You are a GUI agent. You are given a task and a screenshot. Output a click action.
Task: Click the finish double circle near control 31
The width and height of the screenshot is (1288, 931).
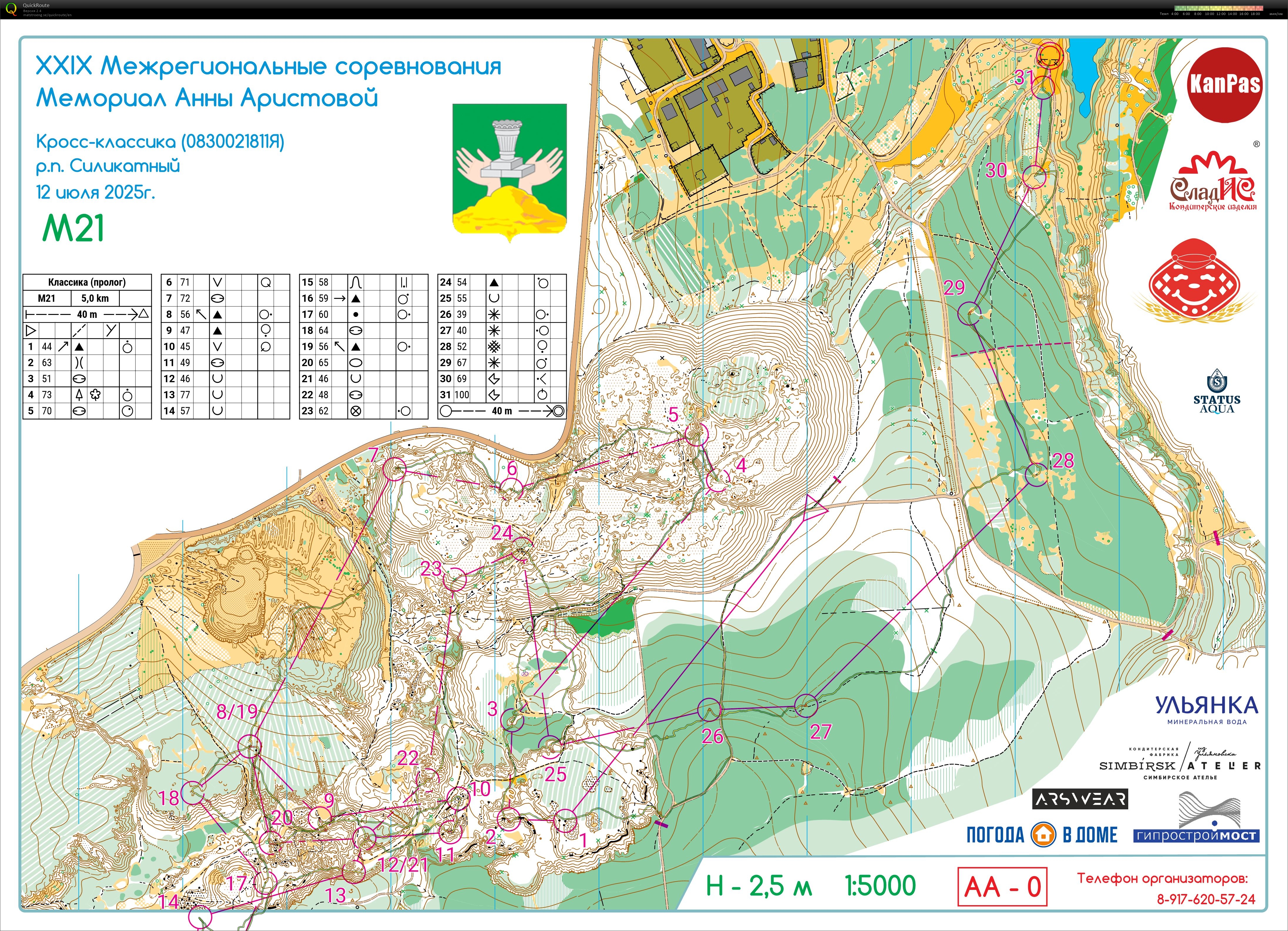tap(1050, 56)
